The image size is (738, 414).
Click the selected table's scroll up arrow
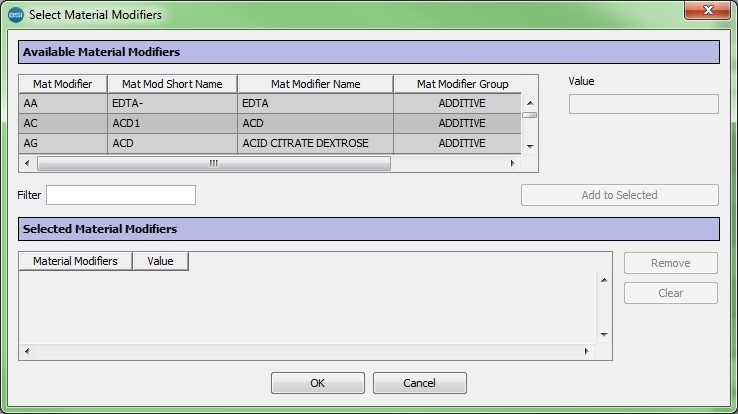[604, 280]
